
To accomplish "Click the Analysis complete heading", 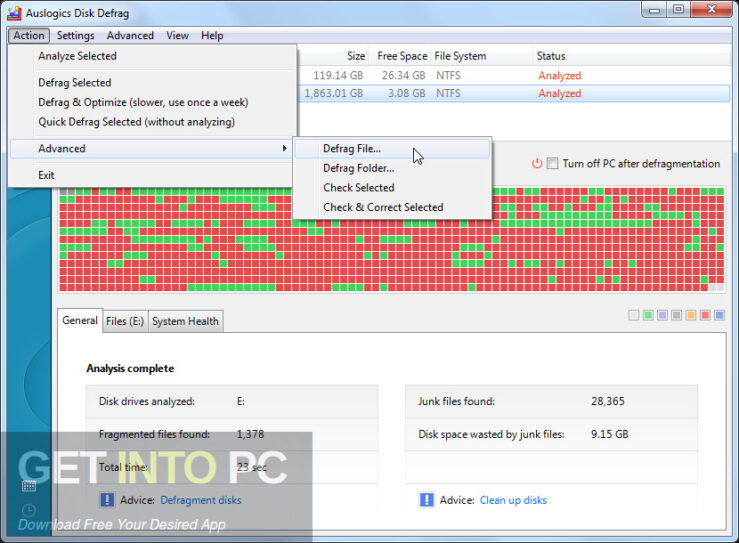I will point(130,369).
